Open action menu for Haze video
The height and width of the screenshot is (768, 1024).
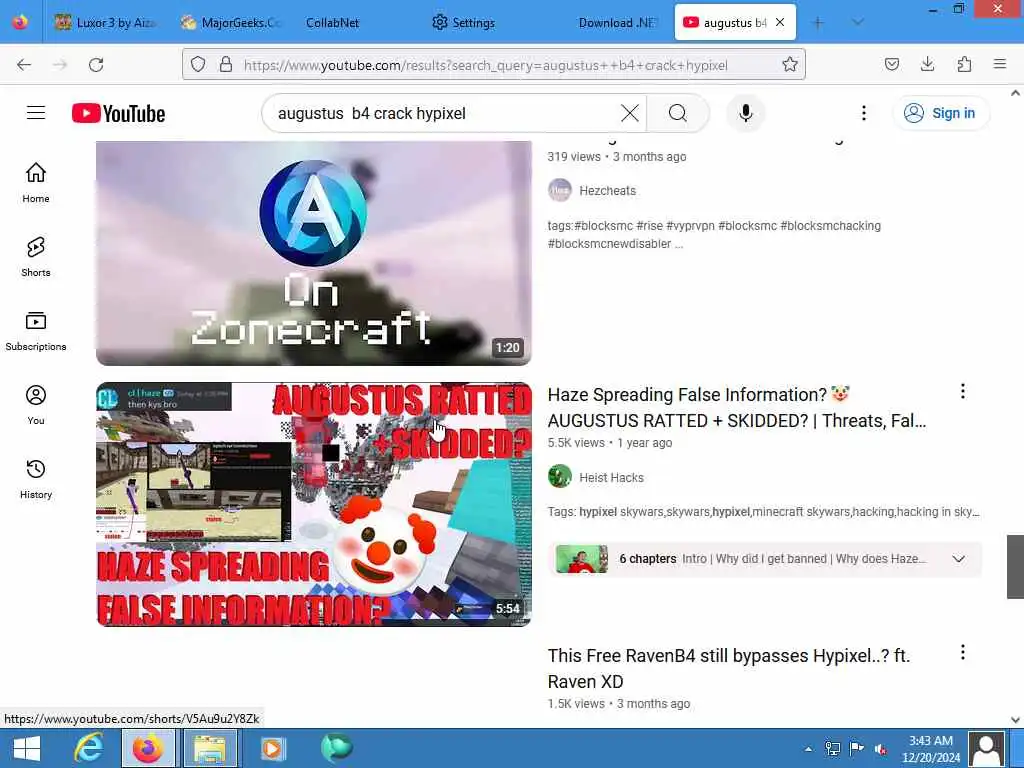click(x=963, y=391)
